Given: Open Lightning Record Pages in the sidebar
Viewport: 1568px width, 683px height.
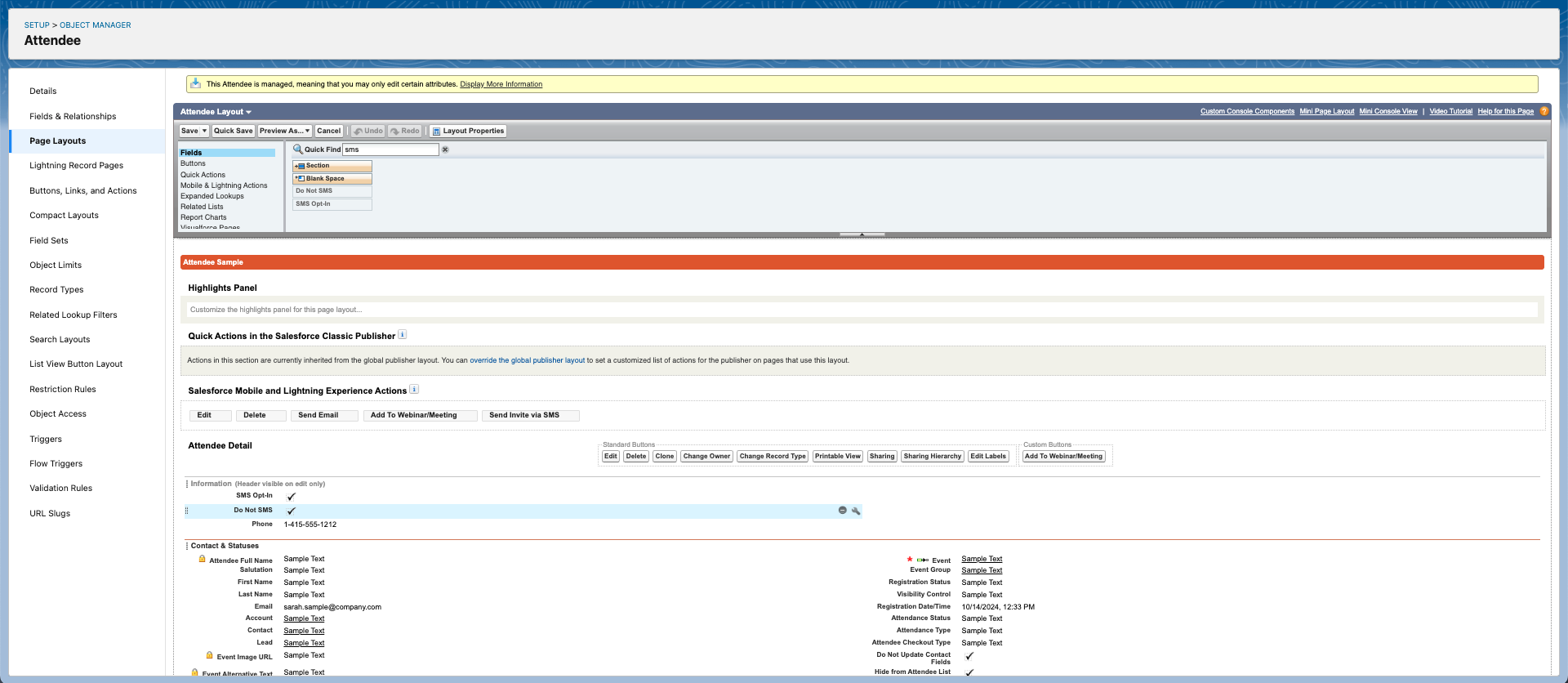Looking at the screenshot, I should click(76, 166).
